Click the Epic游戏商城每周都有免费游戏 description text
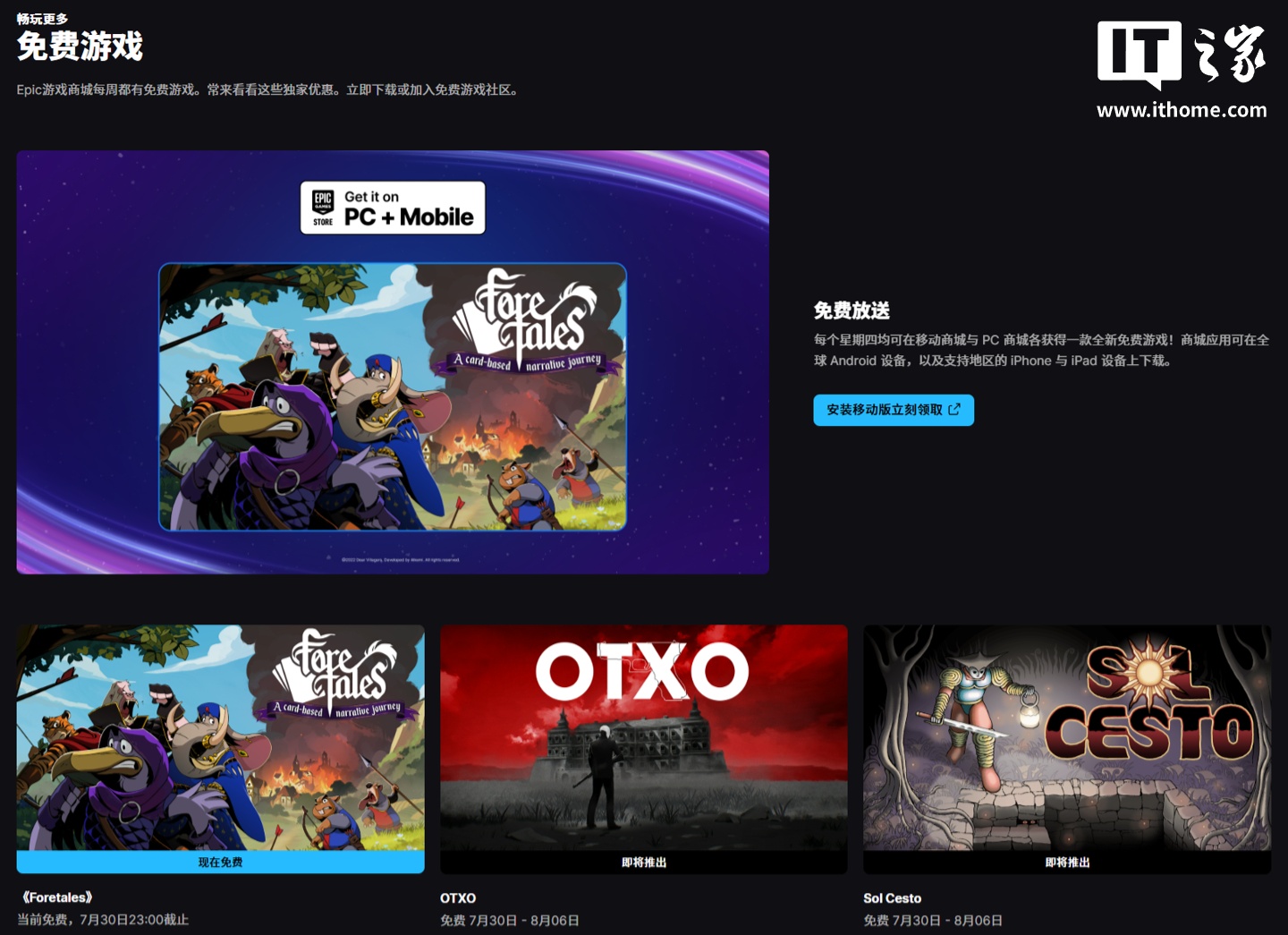This screenshot has height=935, width=1288. tap(267, 89)
